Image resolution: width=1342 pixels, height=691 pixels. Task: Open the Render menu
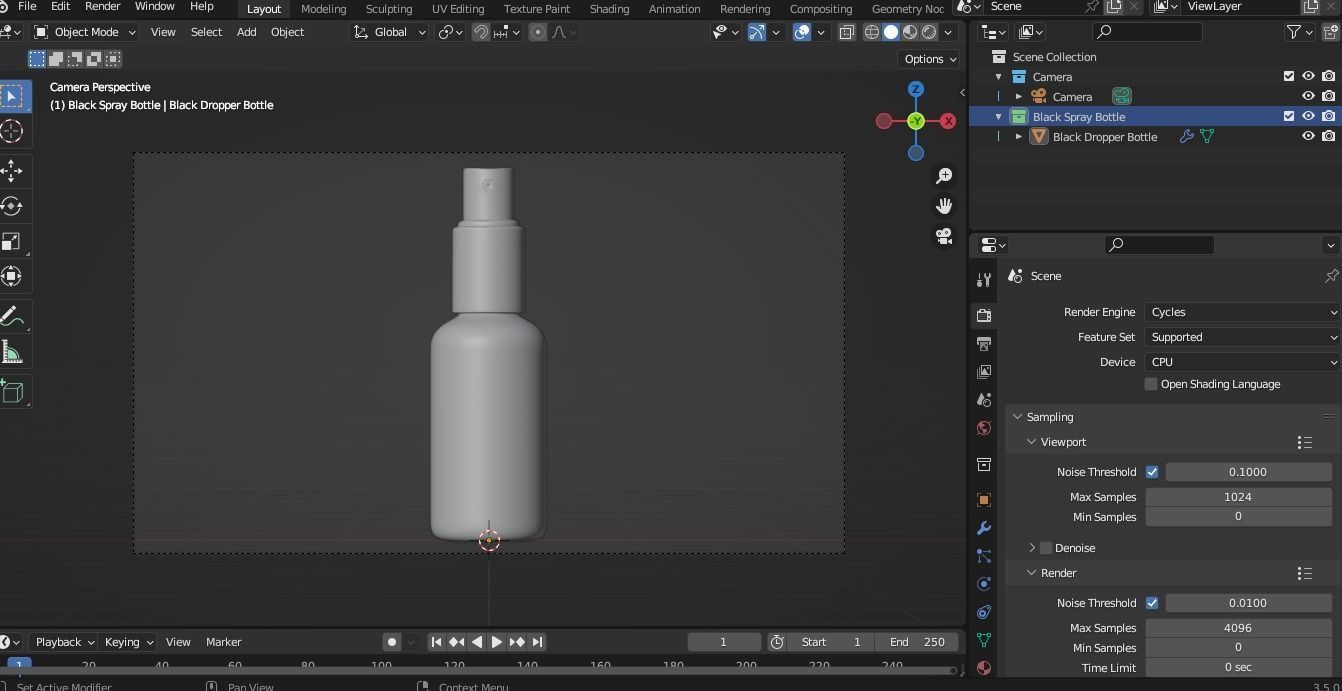click(102, 6)
